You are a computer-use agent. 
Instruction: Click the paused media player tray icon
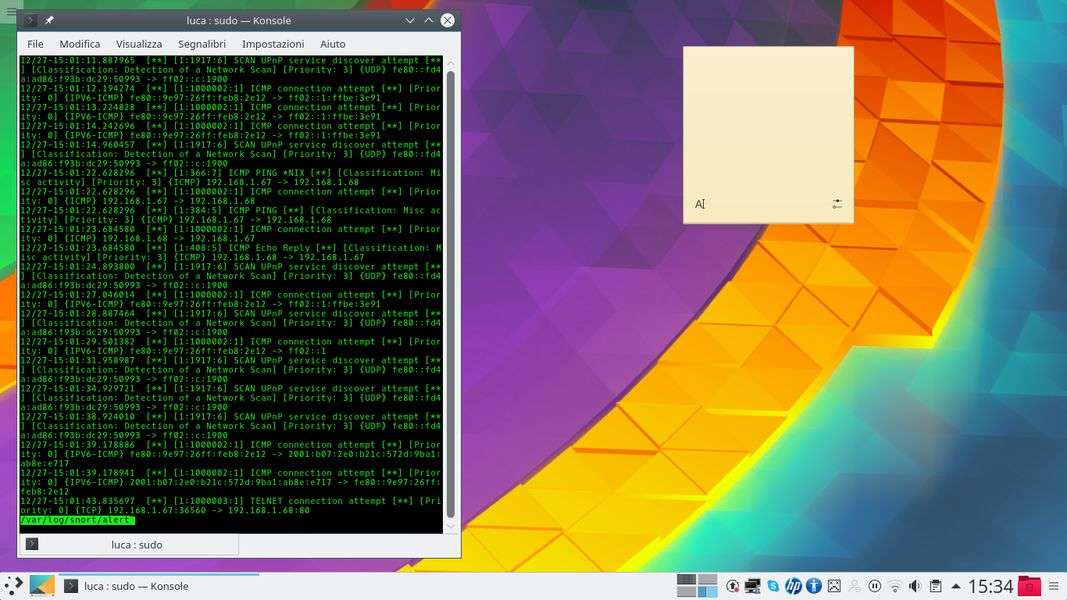(x=874, y=586)
